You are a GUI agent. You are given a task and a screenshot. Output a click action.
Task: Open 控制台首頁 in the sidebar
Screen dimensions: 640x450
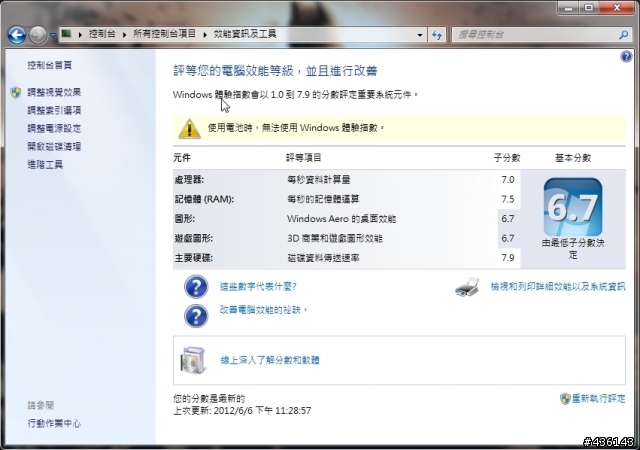point(49,65)
